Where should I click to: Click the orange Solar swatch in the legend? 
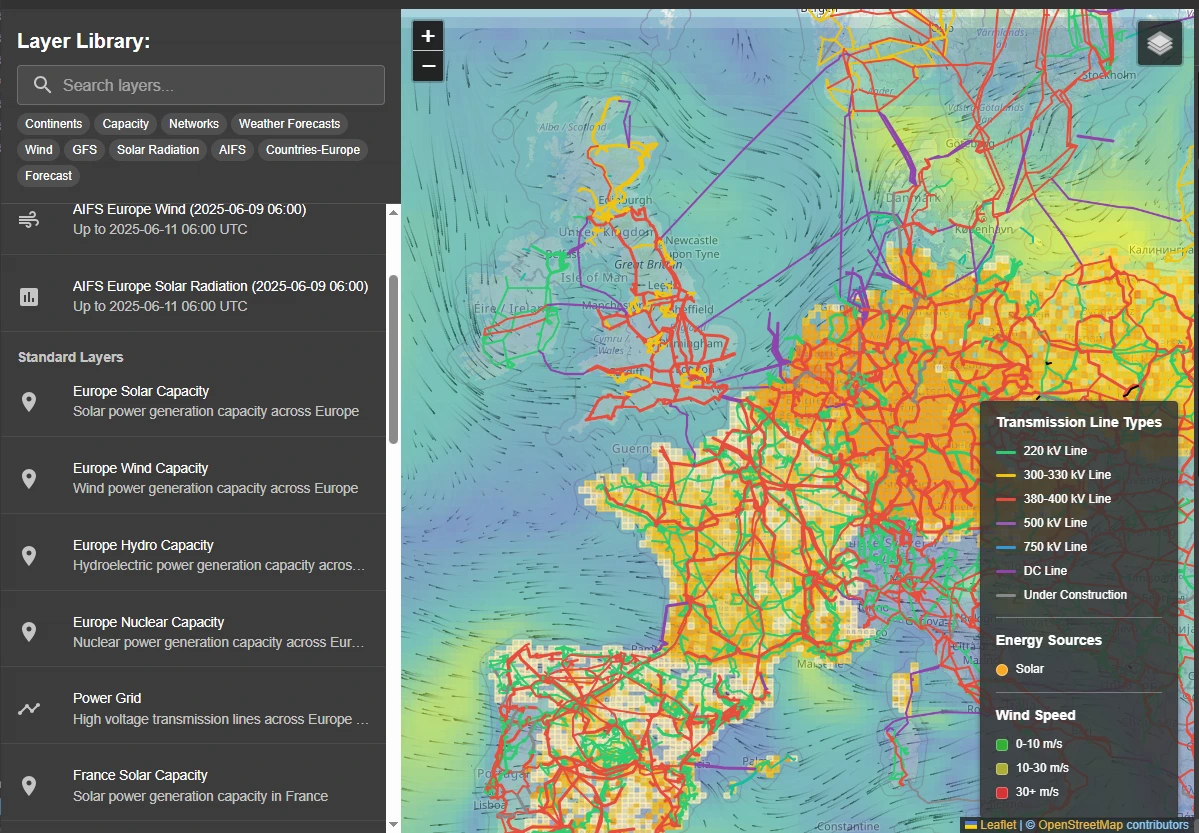[1001, 669]
